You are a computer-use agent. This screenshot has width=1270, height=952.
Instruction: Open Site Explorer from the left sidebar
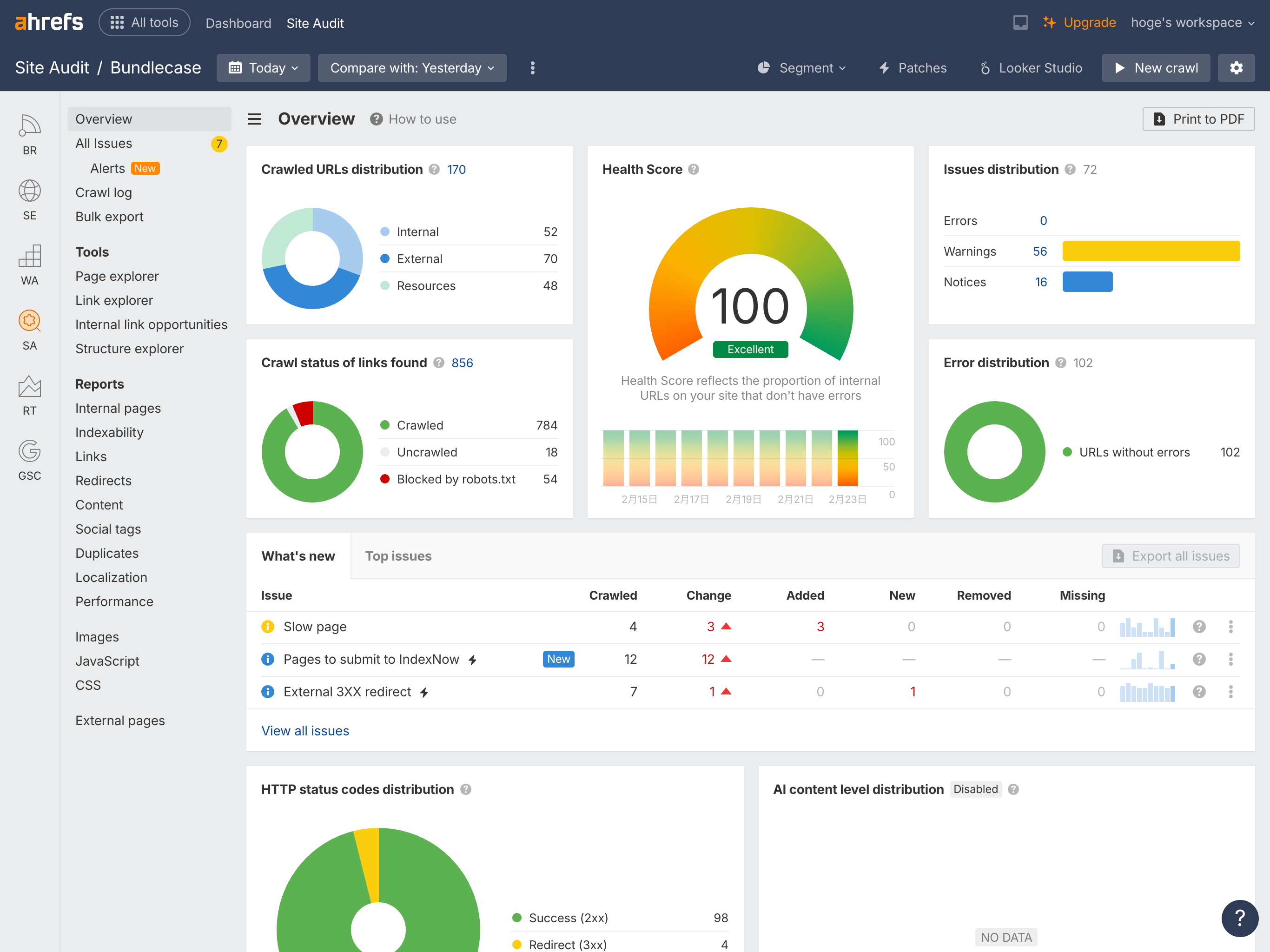[x=29, y=200]
